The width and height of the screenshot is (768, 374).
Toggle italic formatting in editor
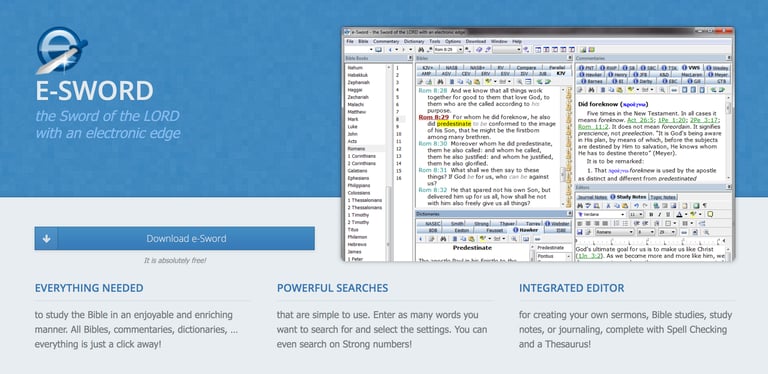(660, 214)
